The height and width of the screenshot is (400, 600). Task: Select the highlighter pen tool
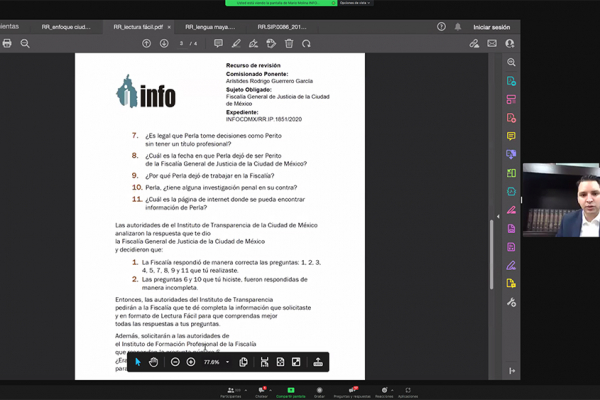point(236,44)
